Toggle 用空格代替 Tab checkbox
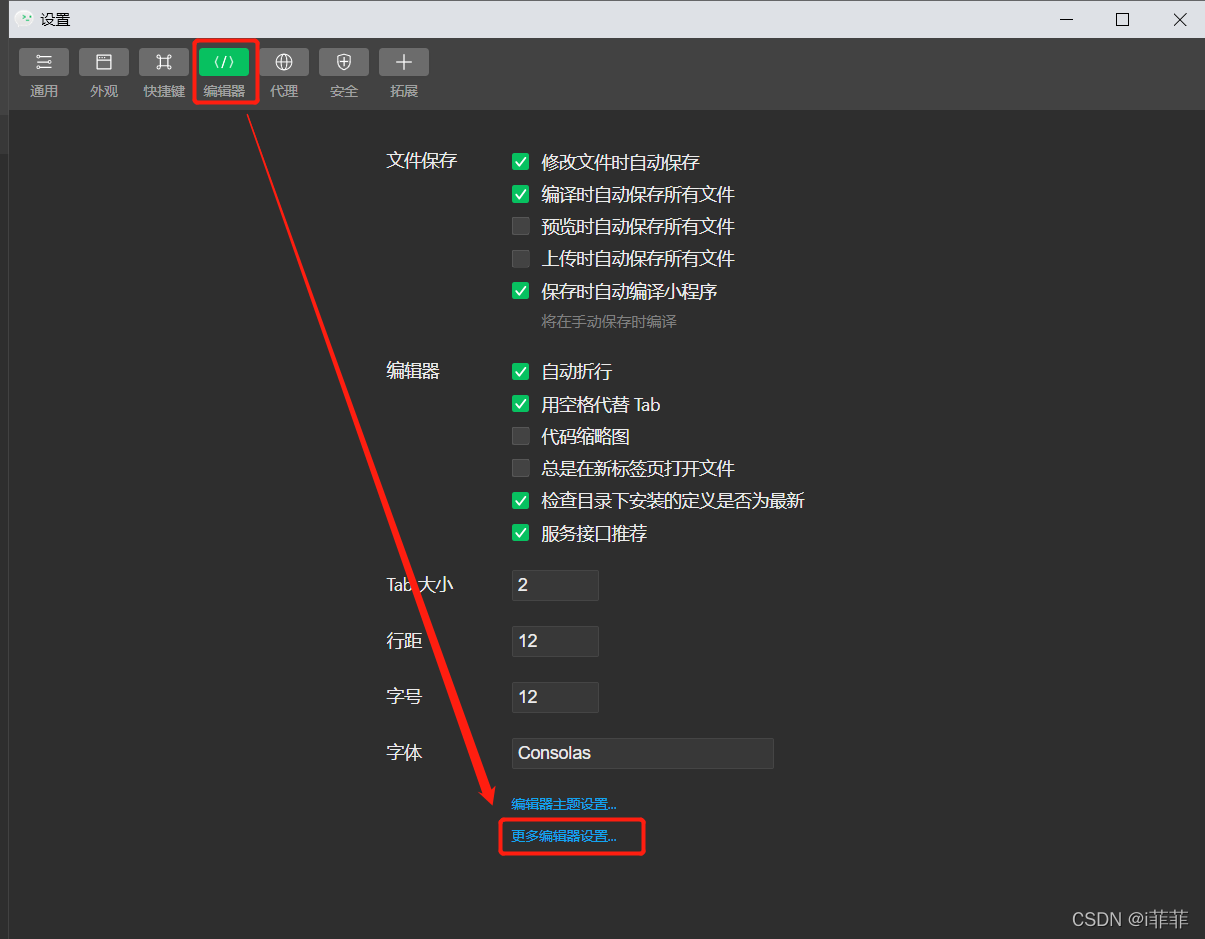 (520, 404)
